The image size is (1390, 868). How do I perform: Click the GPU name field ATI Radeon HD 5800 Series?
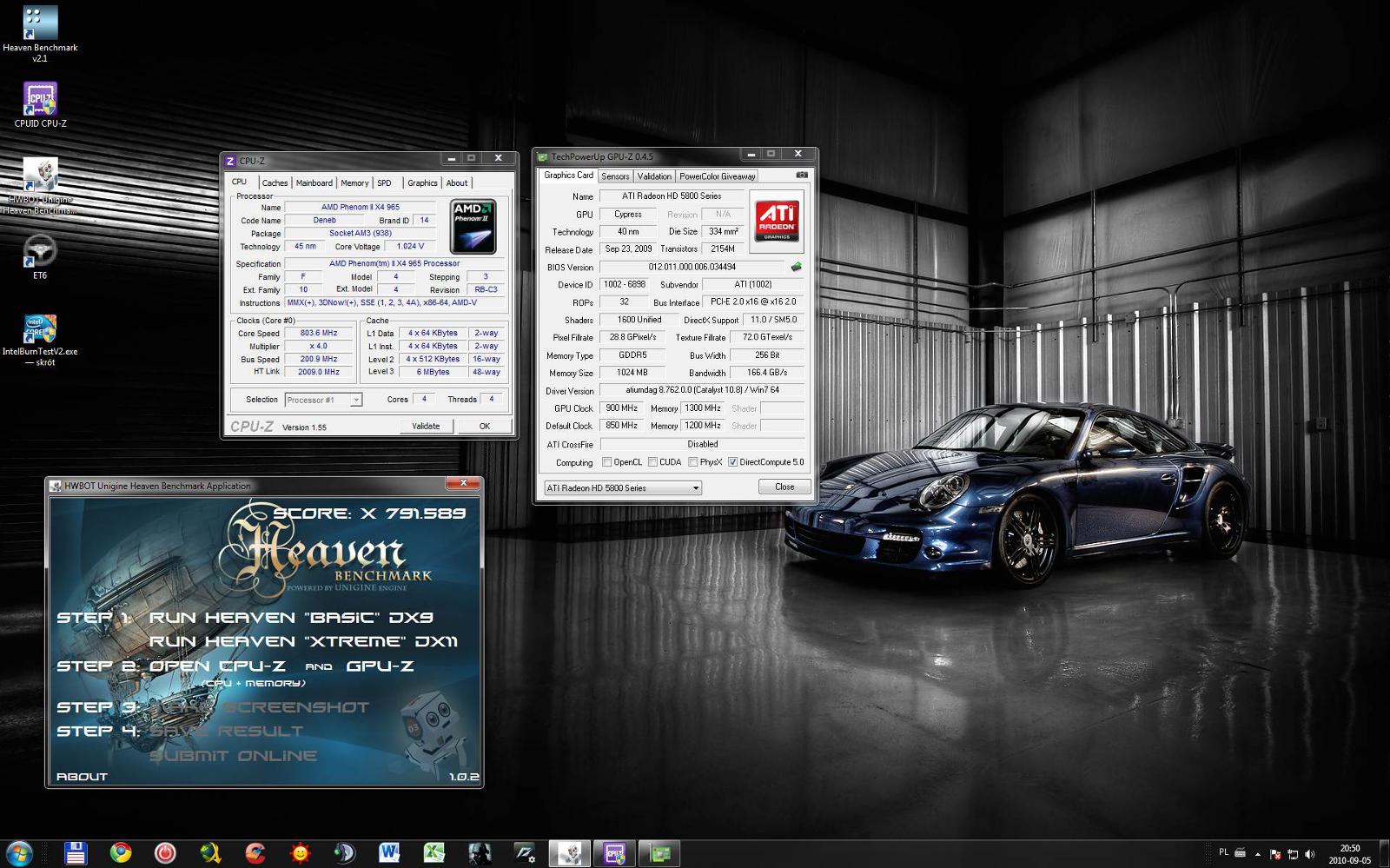[672, 196]
